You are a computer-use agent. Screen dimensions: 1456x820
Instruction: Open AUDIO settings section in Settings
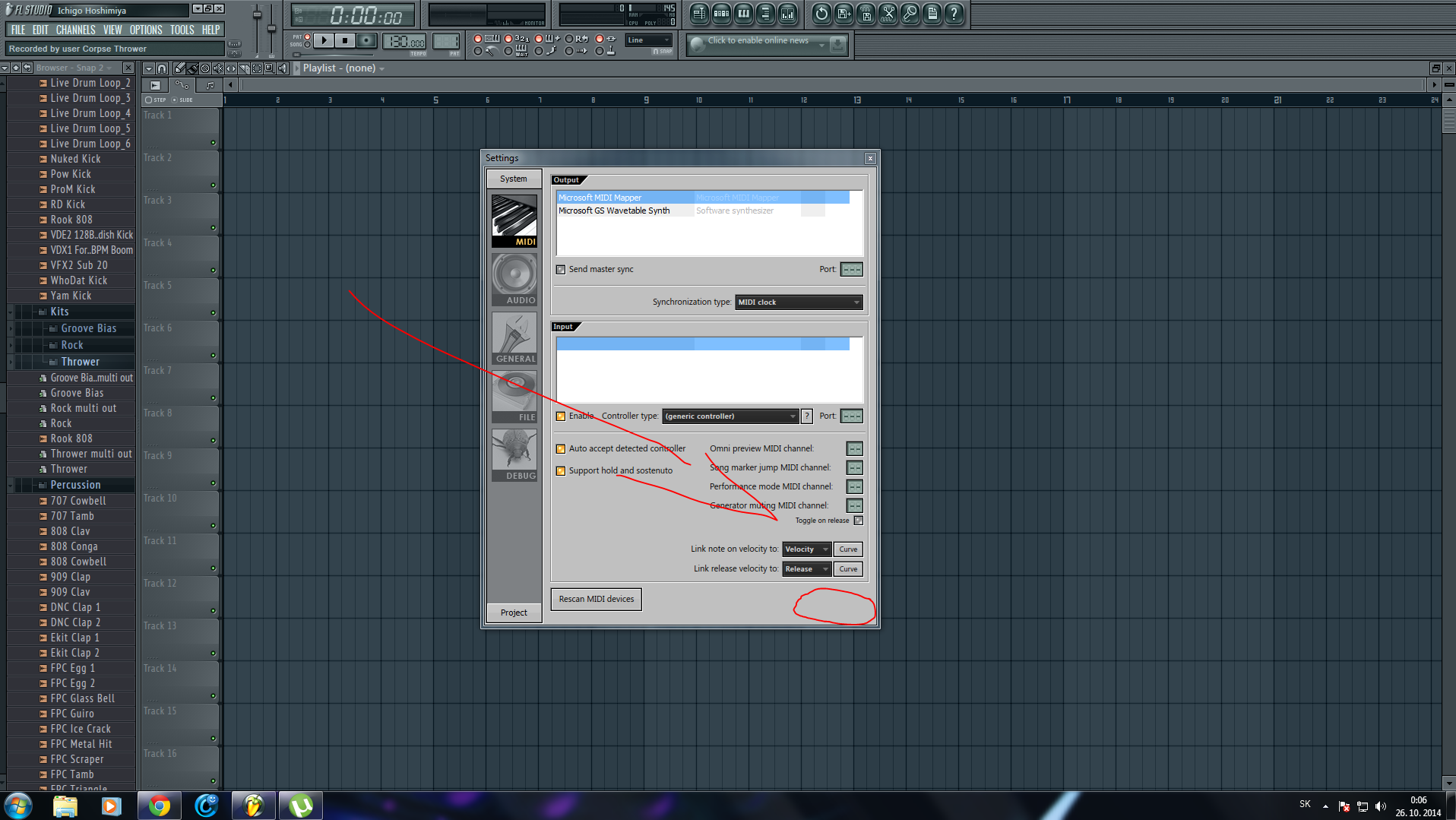[514, 279]
